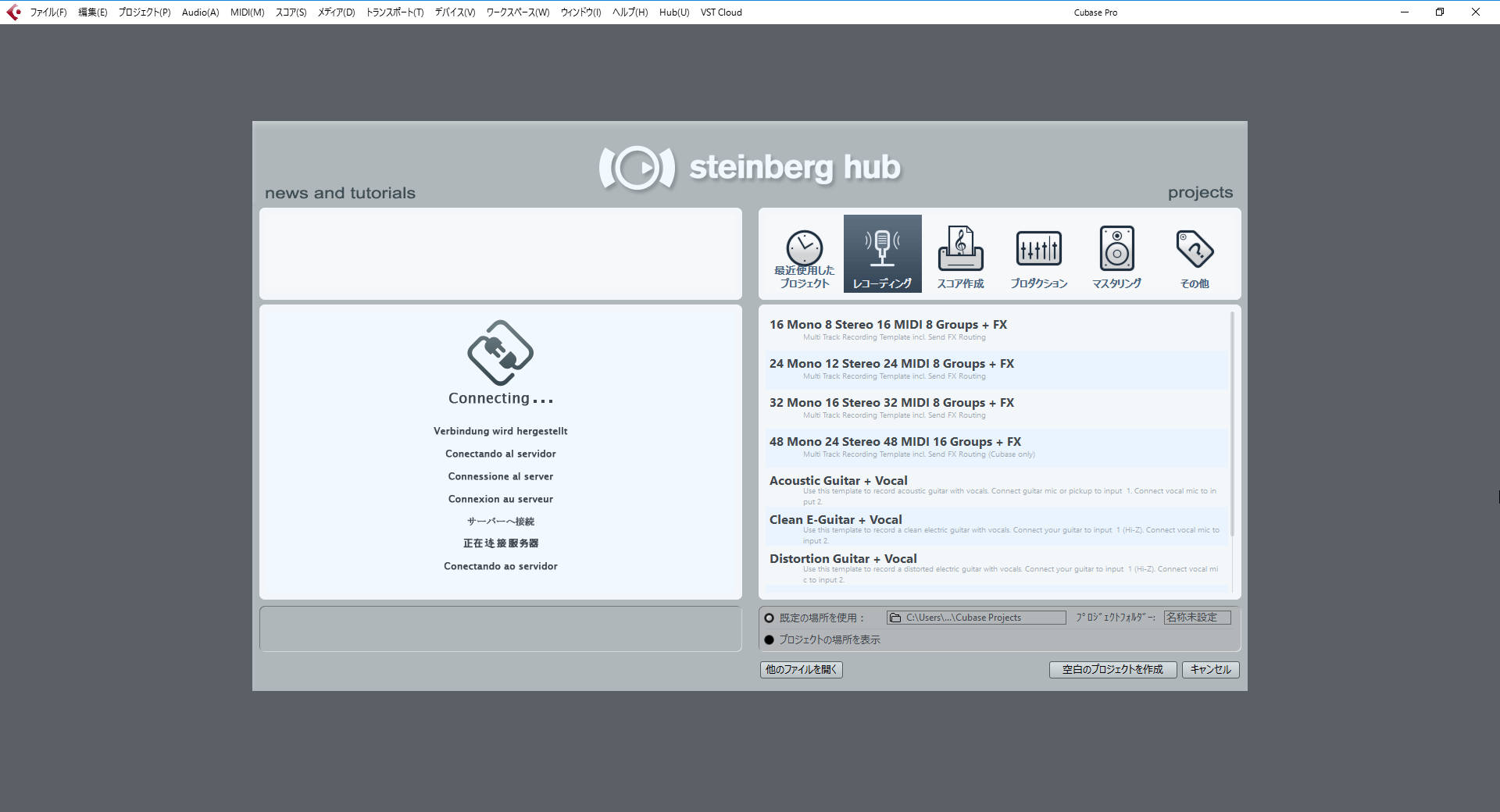1500x812 pixels.
Task: Open the Hub(U) menu
Action: coord(674,12)
